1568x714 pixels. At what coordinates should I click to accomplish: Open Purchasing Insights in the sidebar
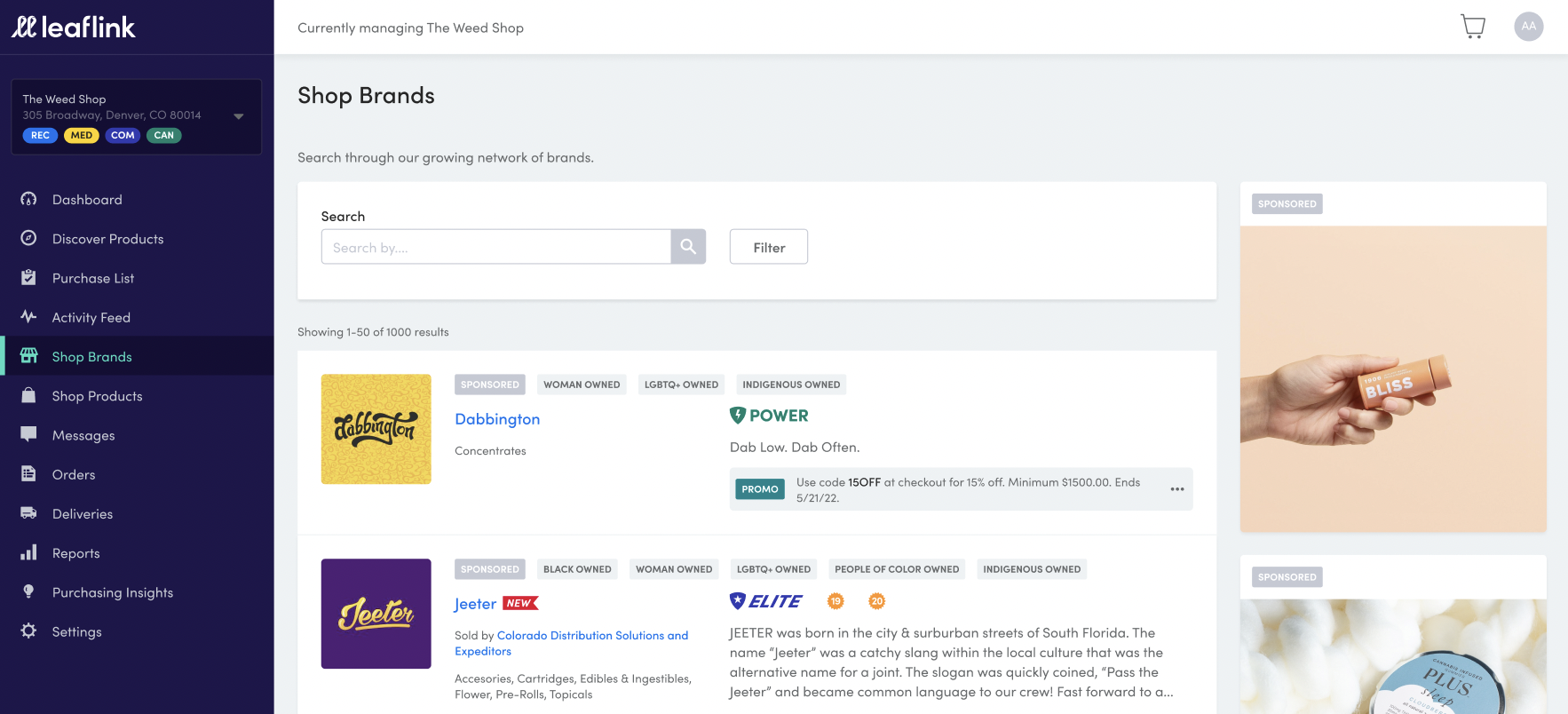pos(113,591)
